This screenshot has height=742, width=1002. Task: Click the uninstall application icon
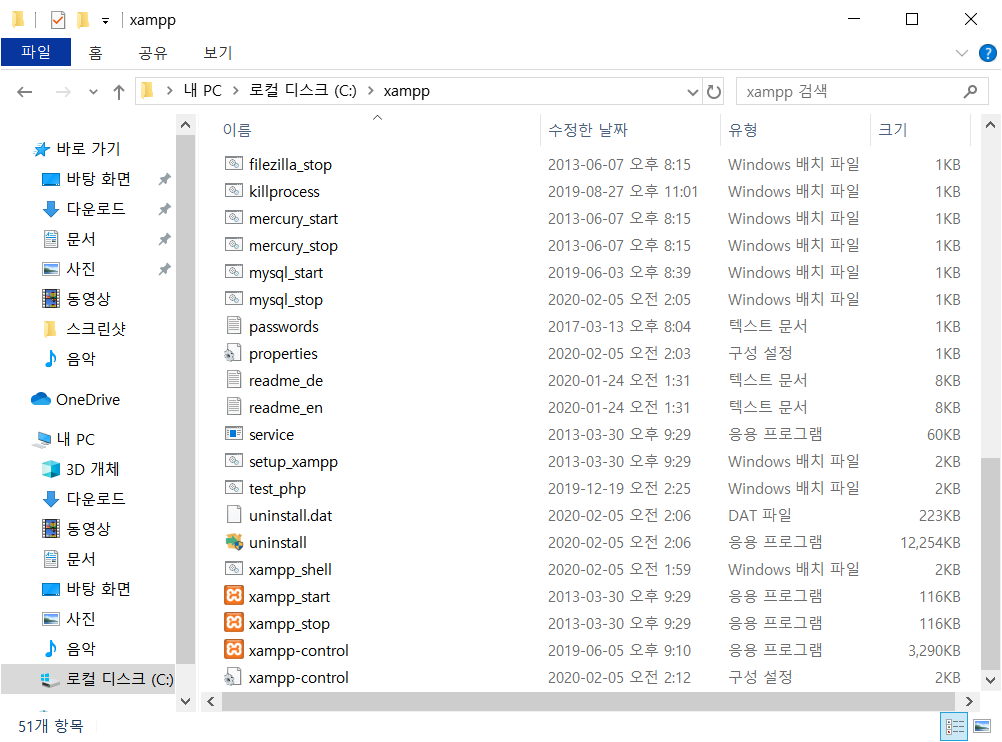(234, 542)
